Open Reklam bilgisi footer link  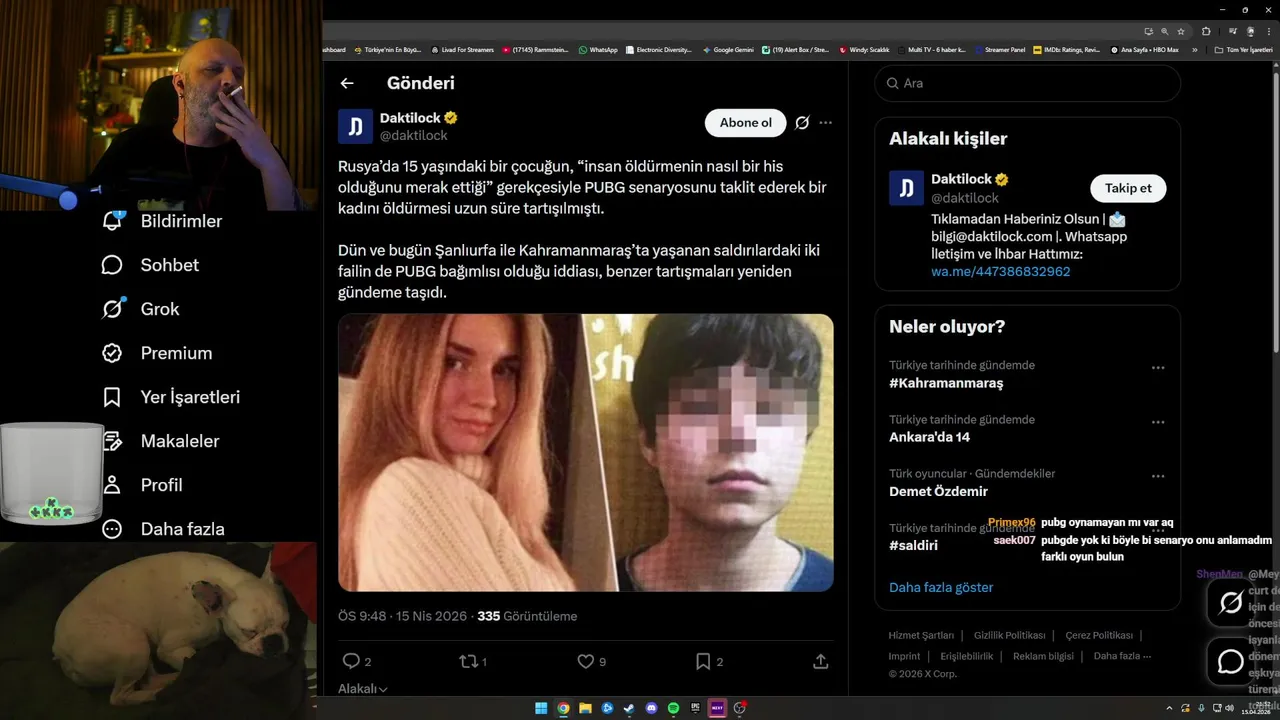[x=1043, y=656]
